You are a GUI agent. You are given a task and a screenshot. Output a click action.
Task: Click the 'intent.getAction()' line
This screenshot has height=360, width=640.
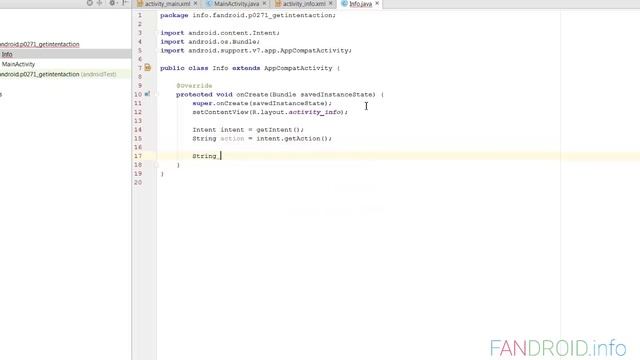(262, 138)
